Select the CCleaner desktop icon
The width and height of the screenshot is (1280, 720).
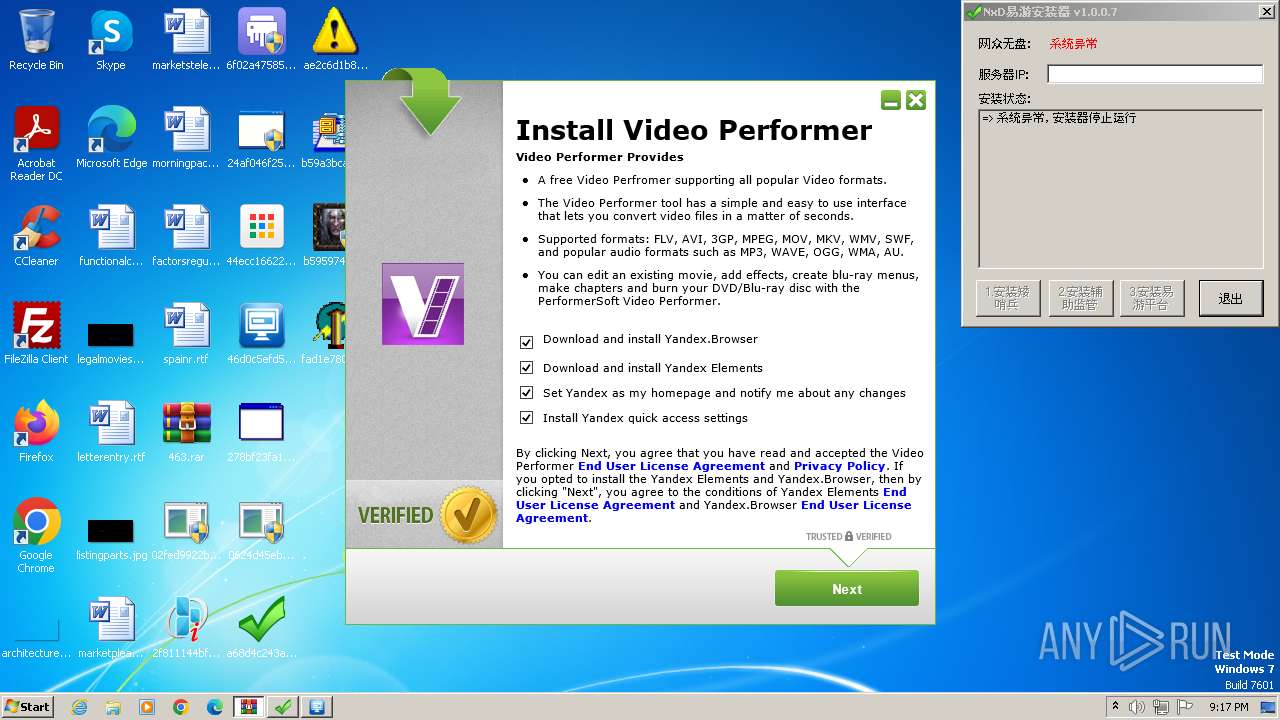coord(36,236)
